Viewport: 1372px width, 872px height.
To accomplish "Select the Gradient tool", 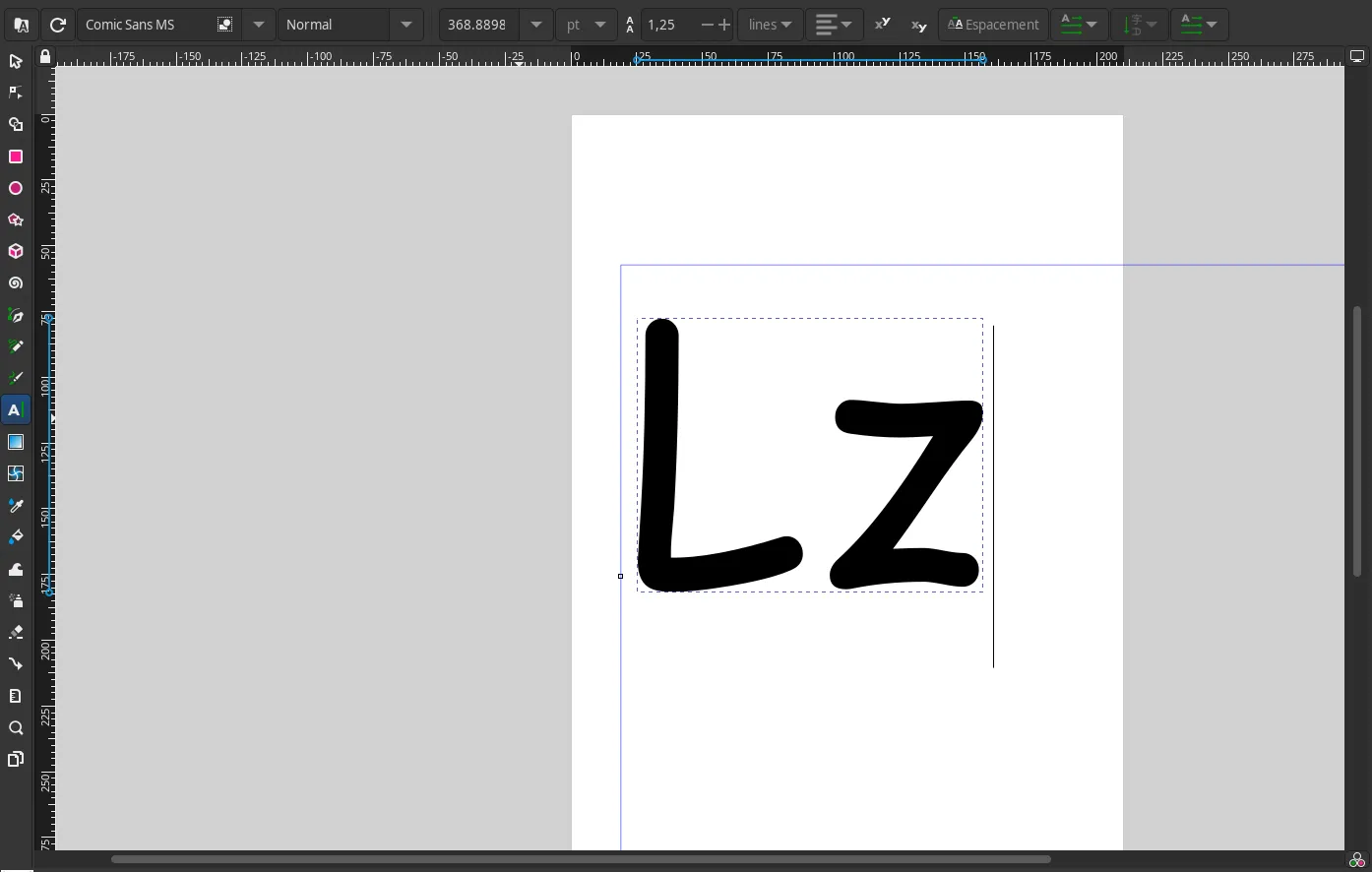I will (16, 442).
